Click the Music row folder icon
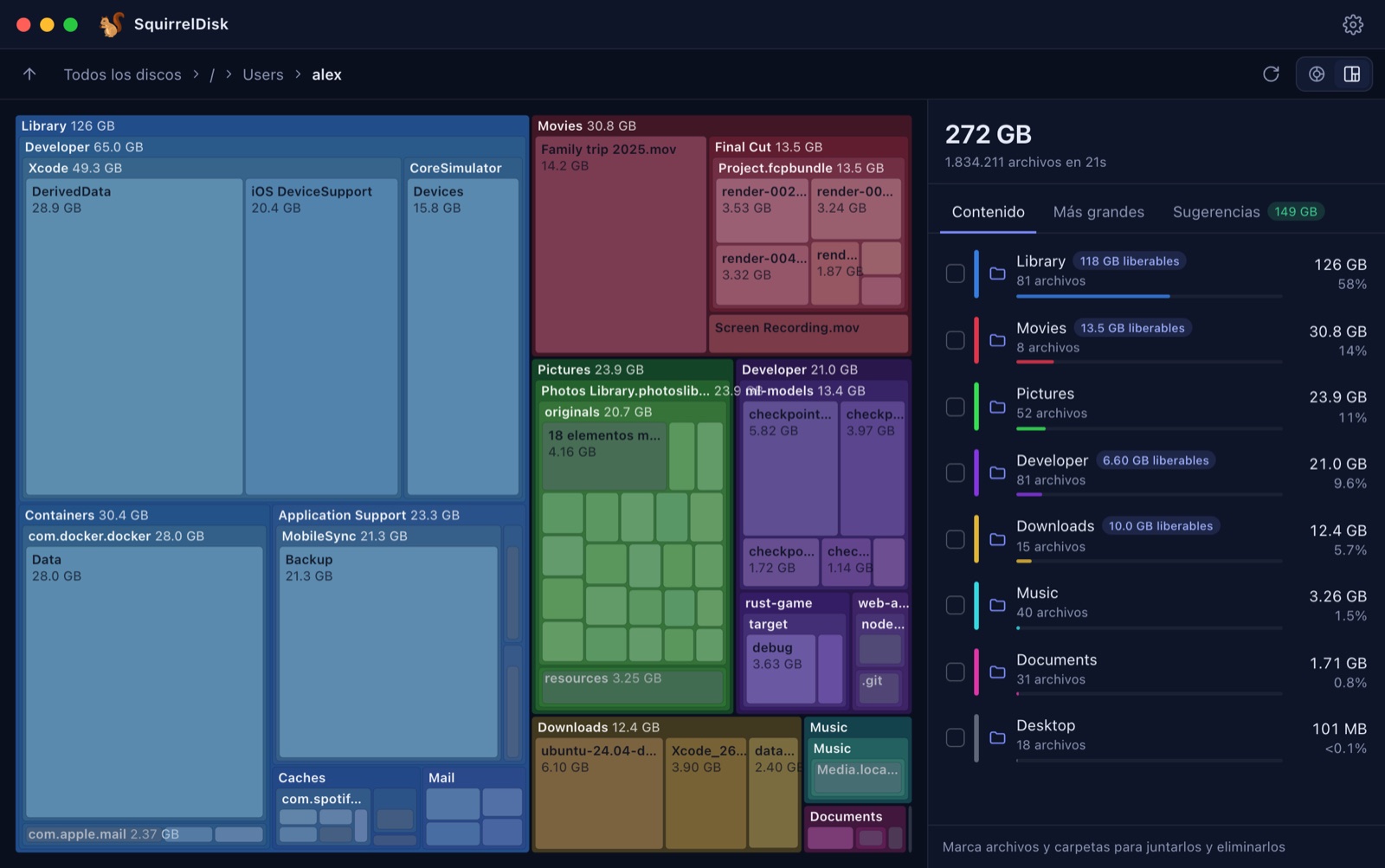 click(997, 605)
